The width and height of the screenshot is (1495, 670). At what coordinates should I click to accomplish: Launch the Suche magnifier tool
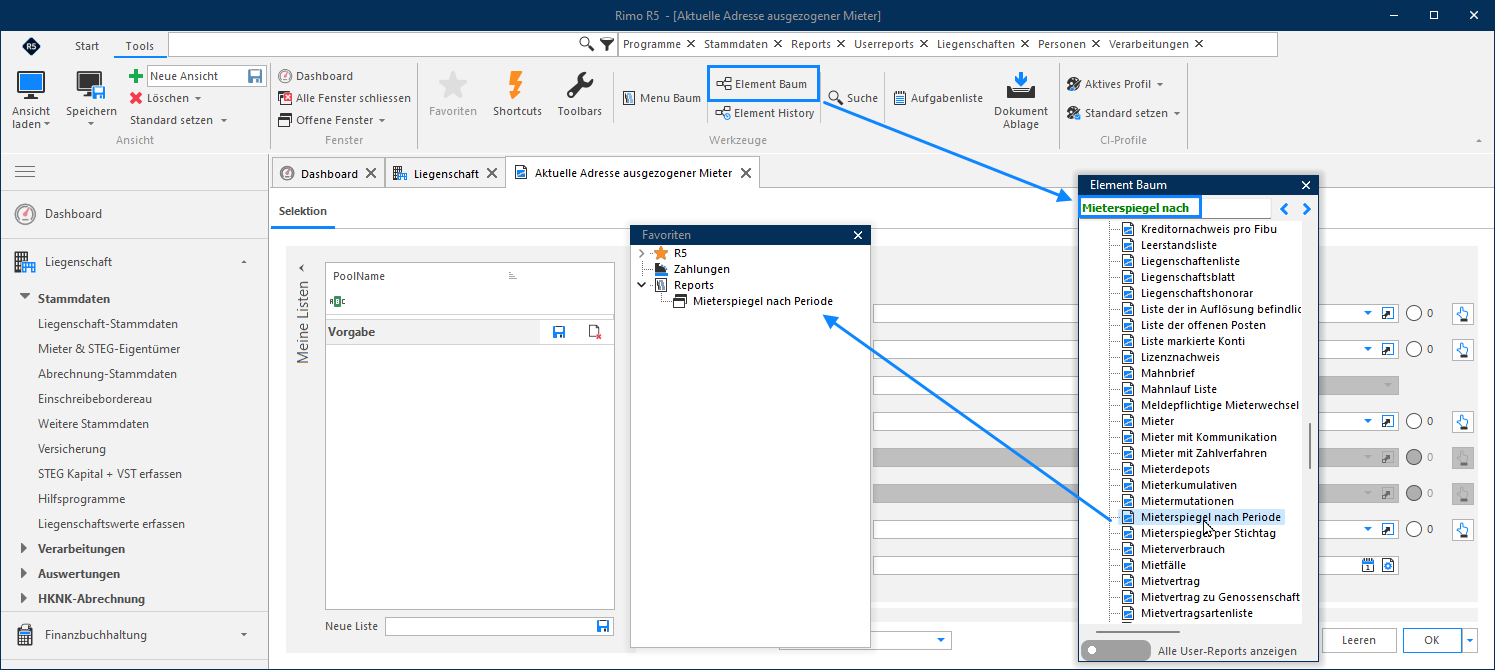pos(853,98)
